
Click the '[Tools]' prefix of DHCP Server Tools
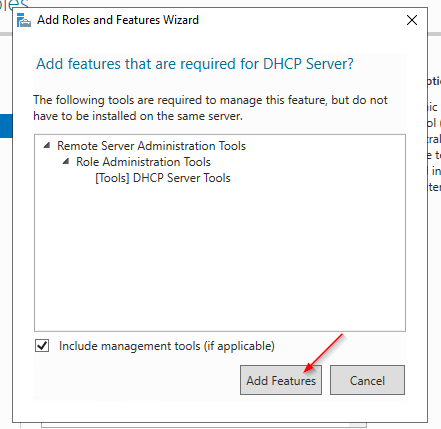[x=112, y=178]
